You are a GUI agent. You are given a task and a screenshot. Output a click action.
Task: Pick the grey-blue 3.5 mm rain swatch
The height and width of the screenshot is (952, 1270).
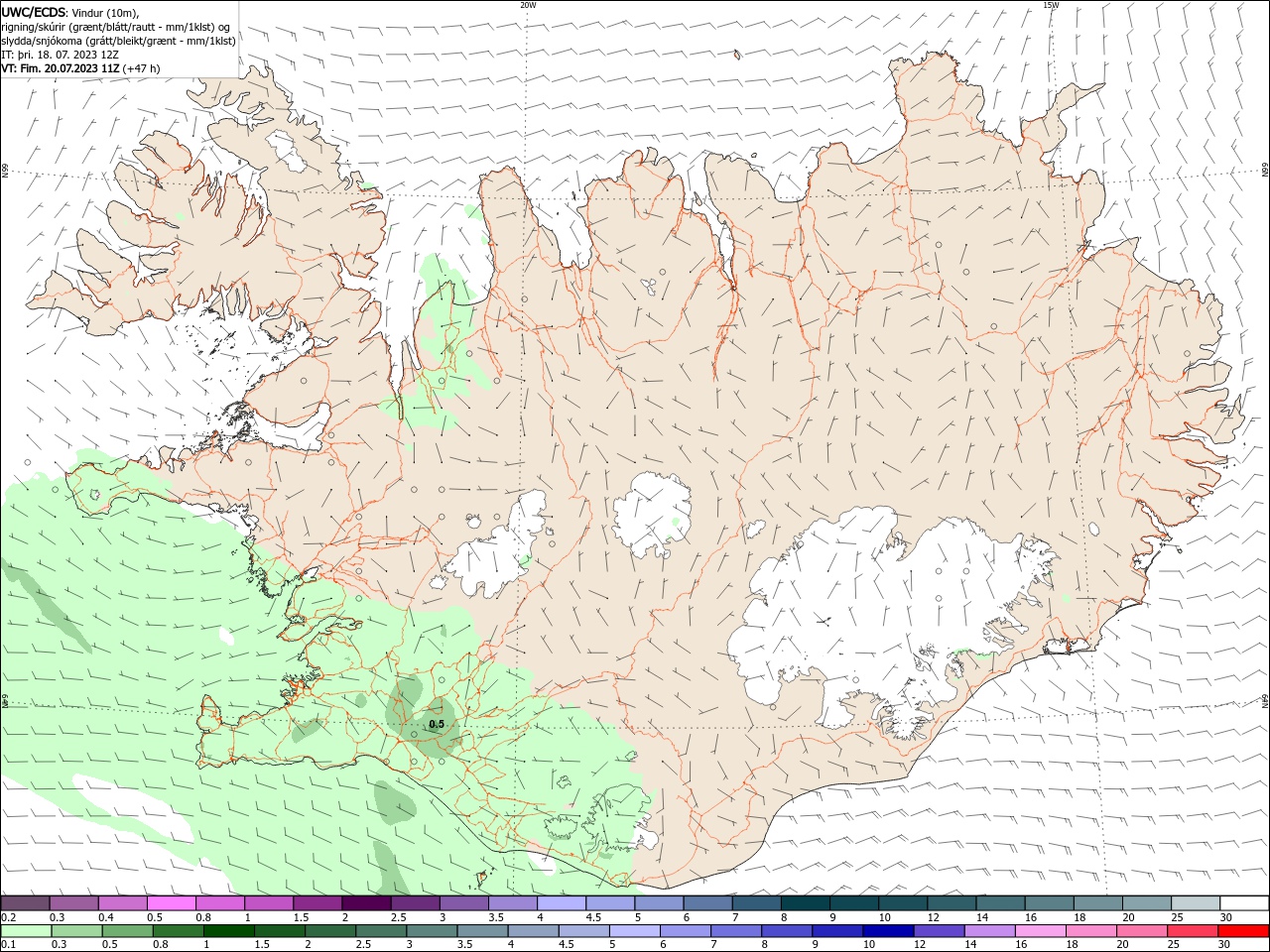pos(482,931)
